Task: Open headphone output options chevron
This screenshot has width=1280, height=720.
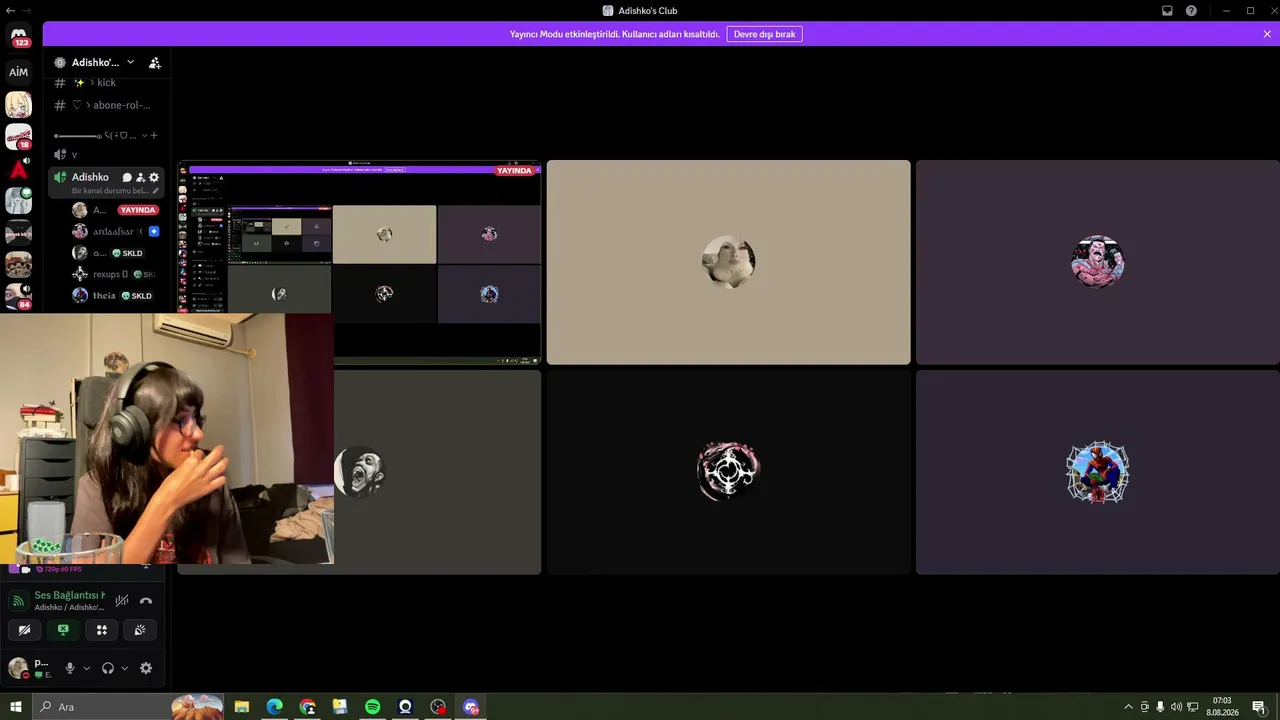Action: point(124,668)
